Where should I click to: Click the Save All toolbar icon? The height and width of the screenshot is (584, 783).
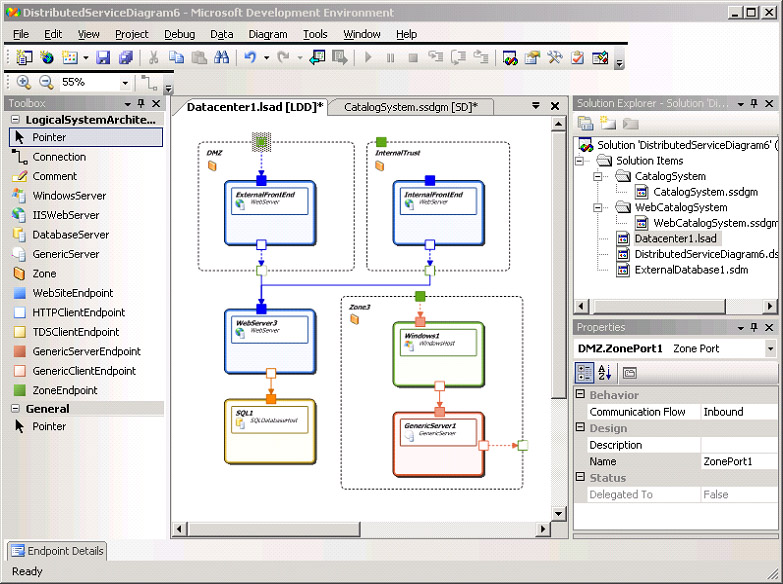click(x=125, y=57)
